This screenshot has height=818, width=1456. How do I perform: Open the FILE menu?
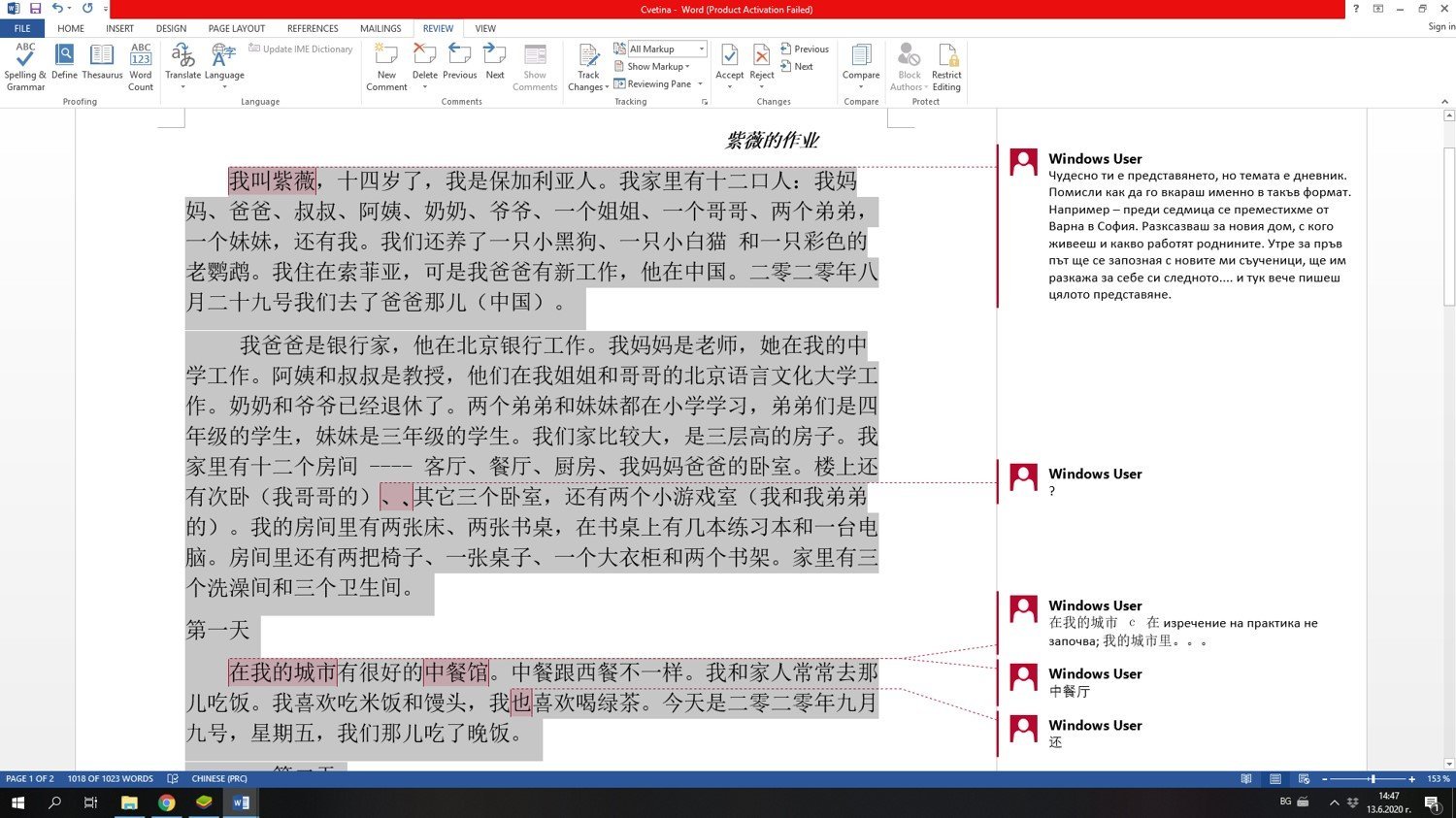click(22, 29)
